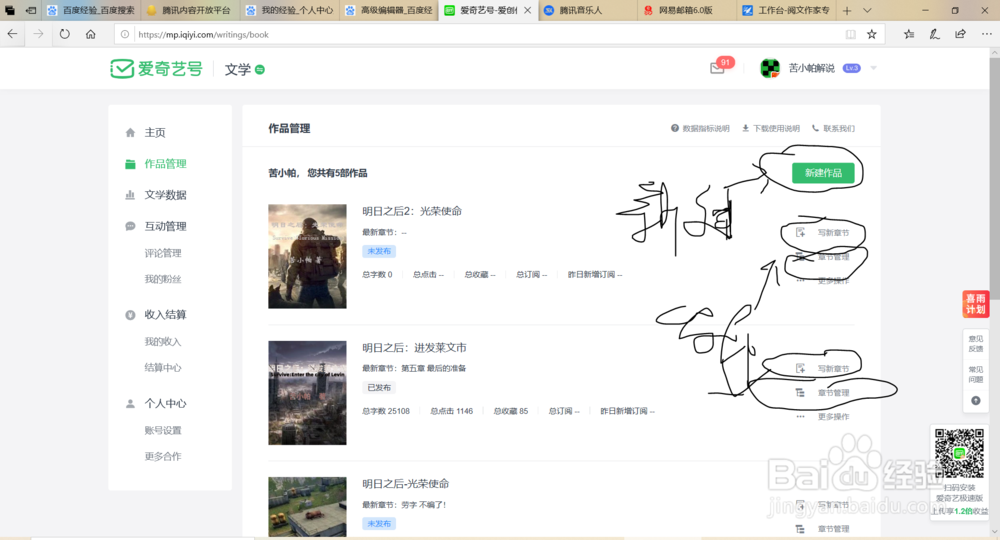Switch to 百度经验_百度搜索 browser tab
The image size is (1000, 540).
click(91, 10)
